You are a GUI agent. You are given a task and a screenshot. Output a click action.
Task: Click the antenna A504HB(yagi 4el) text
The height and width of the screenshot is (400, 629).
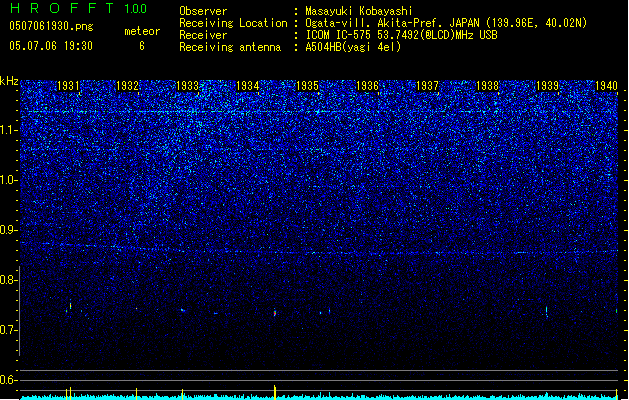pos(353,47)
